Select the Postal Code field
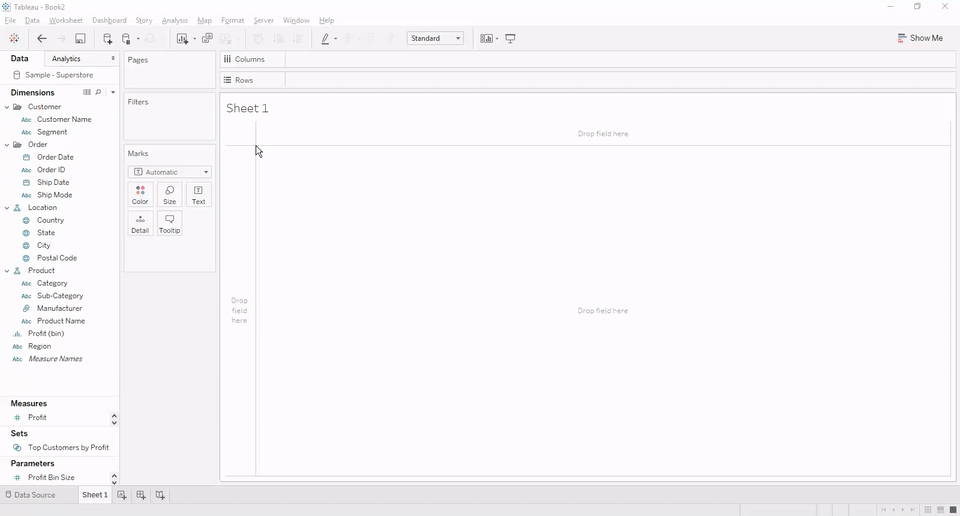This screenshot has width=960, height=516. tap(57, 258)
